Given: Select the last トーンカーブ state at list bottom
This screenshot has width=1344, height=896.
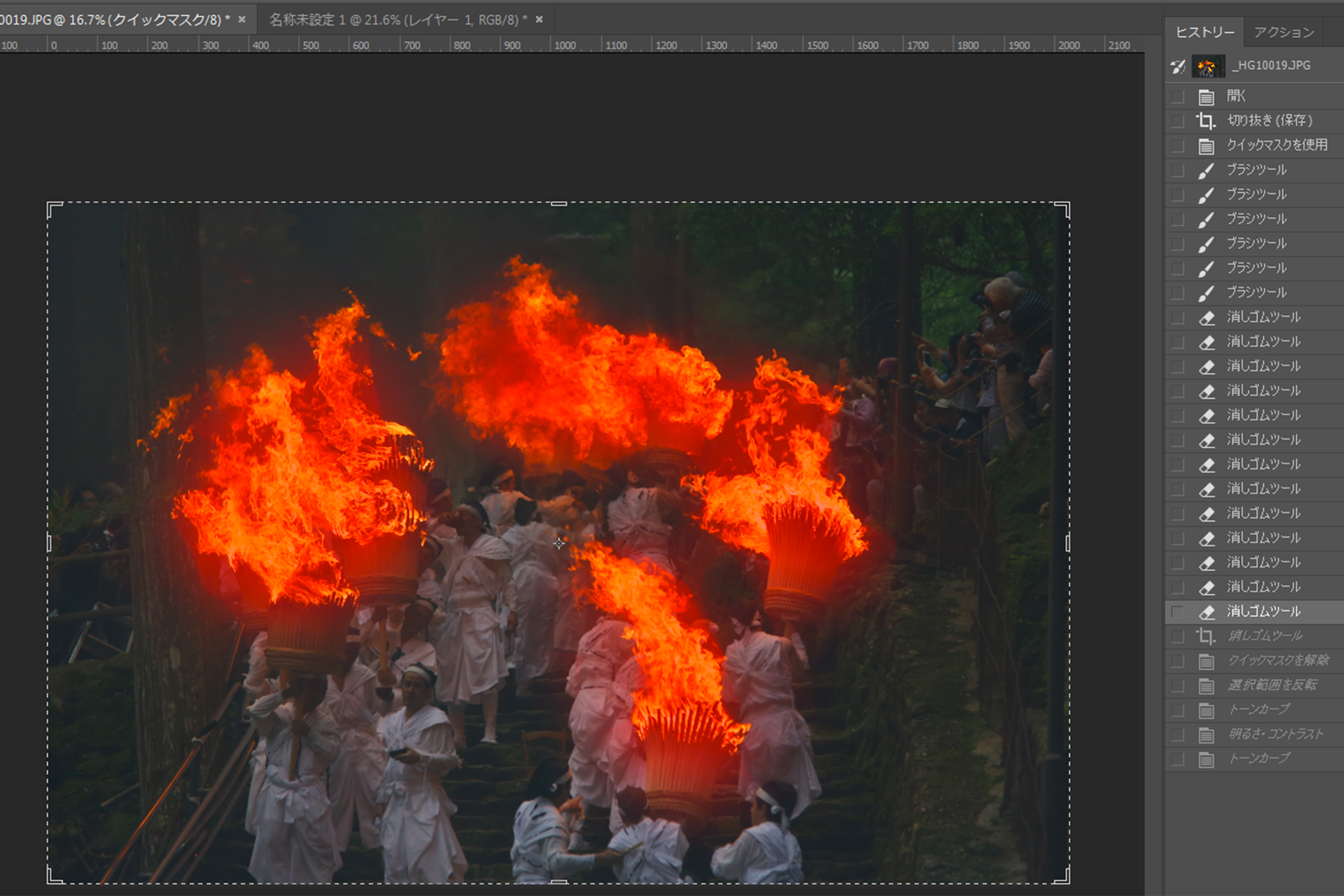Looking at the screenshot, I should pos(1255,759).
